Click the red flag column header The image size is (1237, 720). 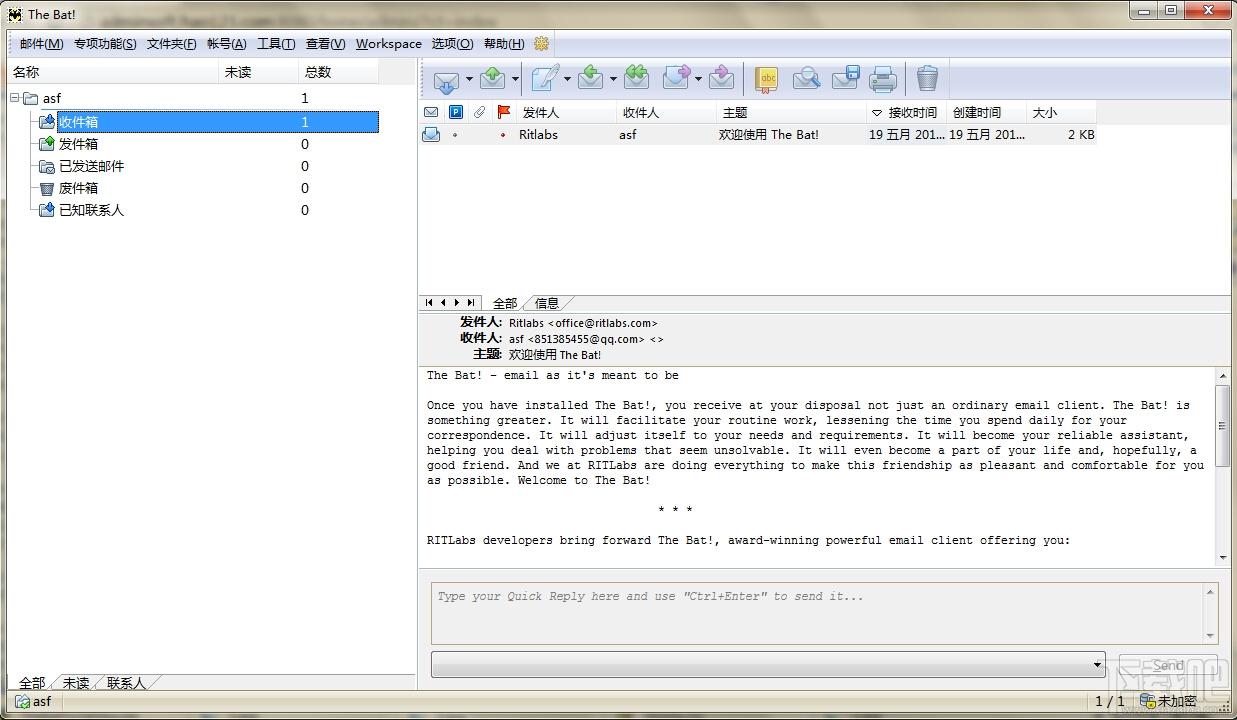pyautogui.click(x=504, y=112)
